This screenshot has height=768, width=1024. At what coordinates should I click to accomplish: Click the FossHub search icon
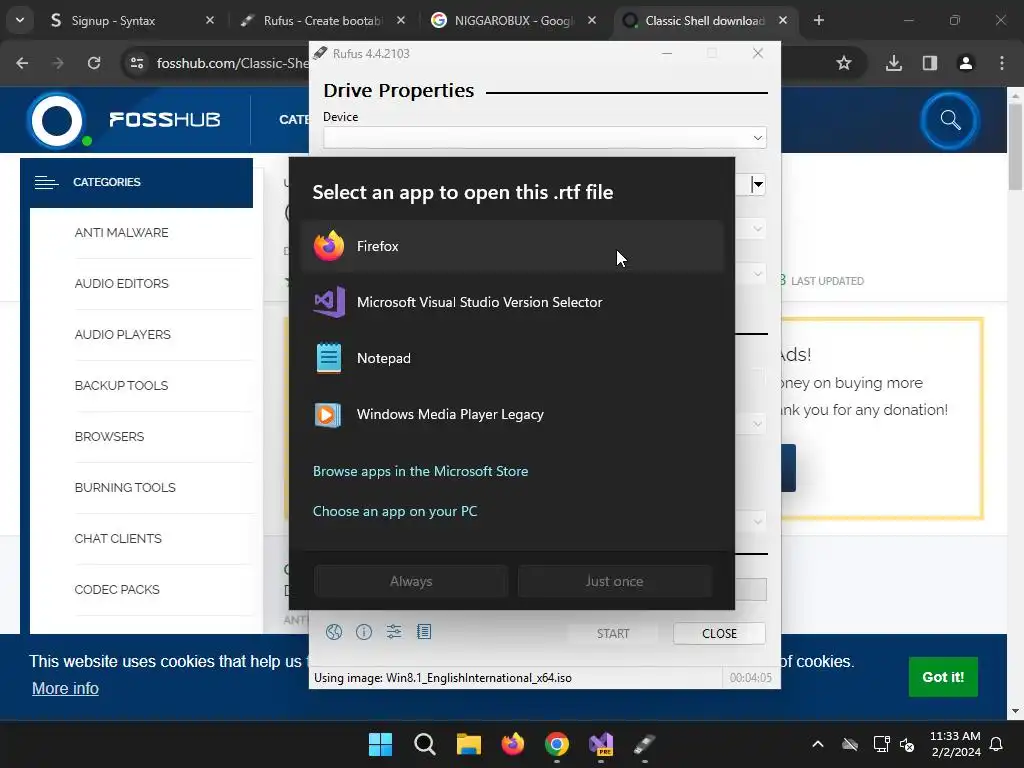(x=950, y=120)
